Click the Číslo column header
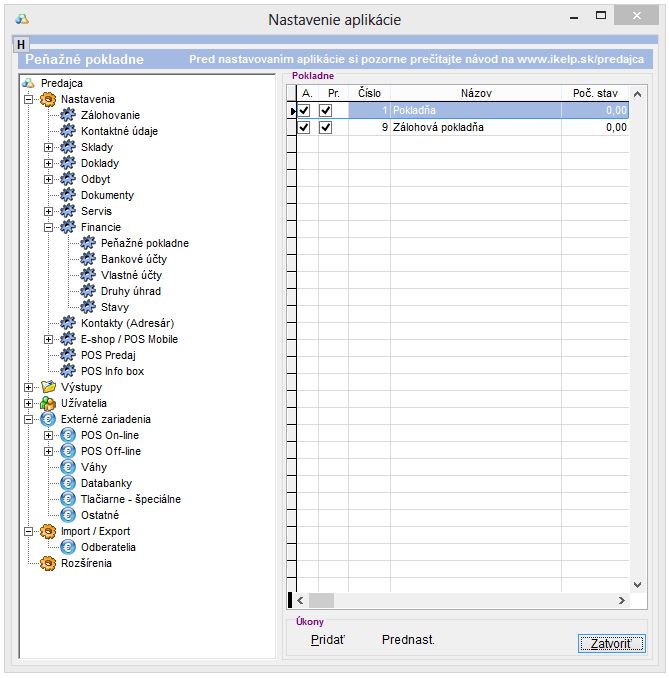This screenshot has width=669, height=678. (369, 93)
